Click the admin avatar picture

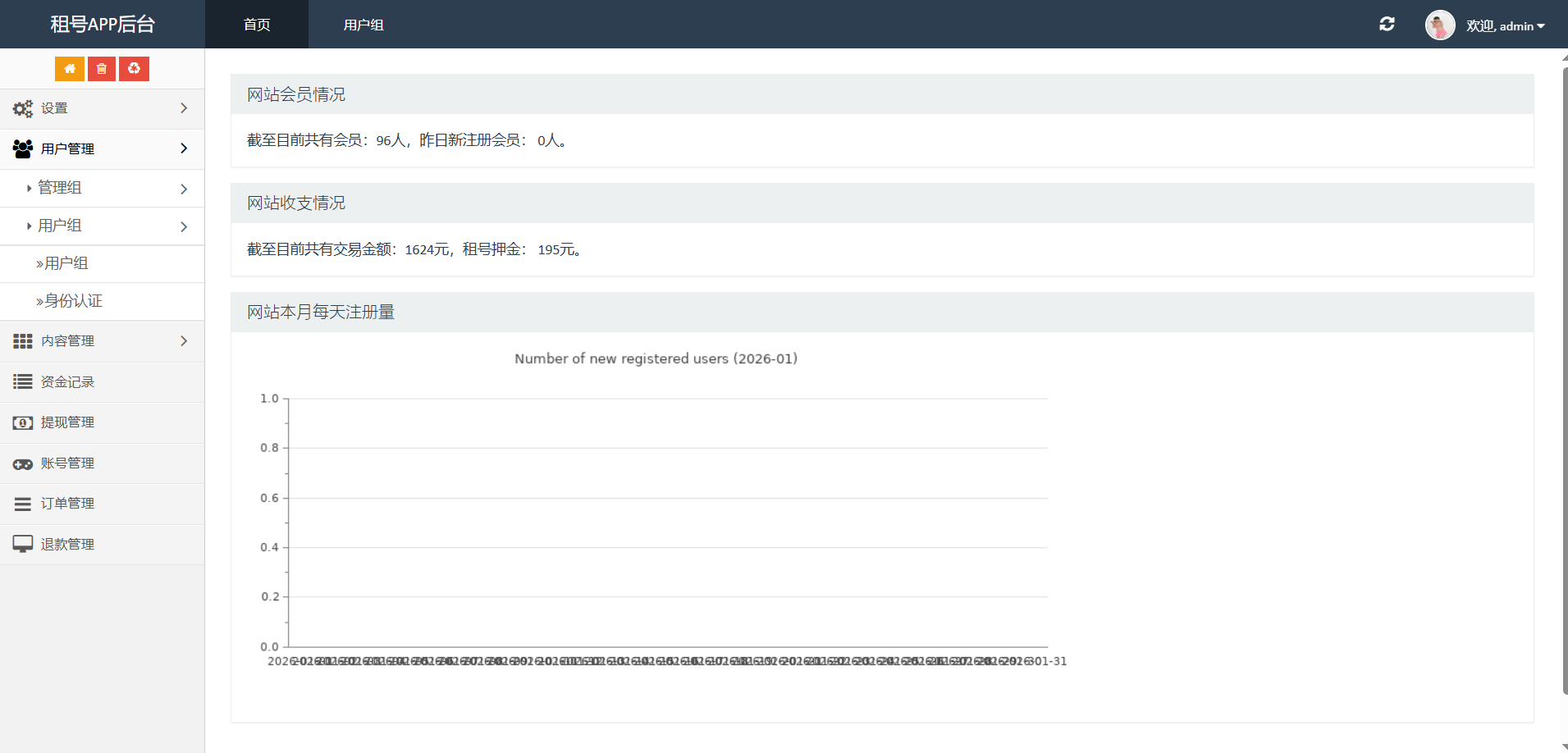pyautogui.click(x=1439, y=25)
